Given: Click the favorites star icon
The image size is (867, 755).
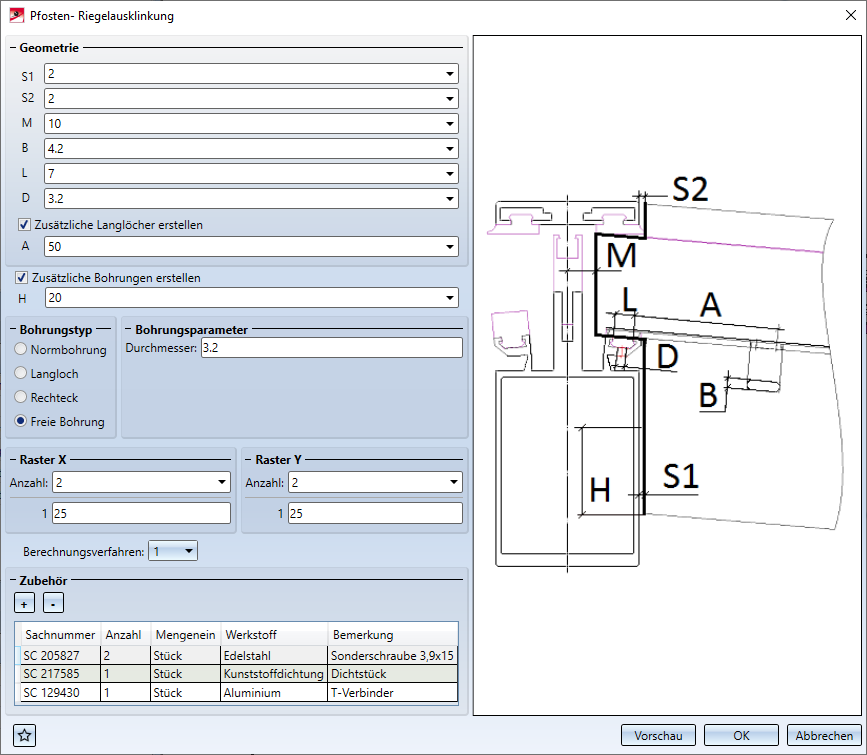Looking at the screenshot, I should (x=25, y=735).
